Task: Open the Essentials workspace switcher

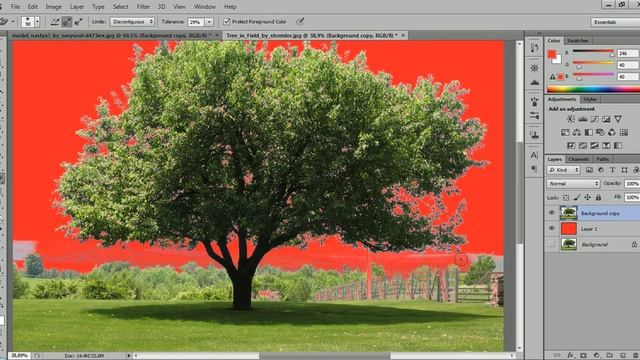Action: [615, 22]
